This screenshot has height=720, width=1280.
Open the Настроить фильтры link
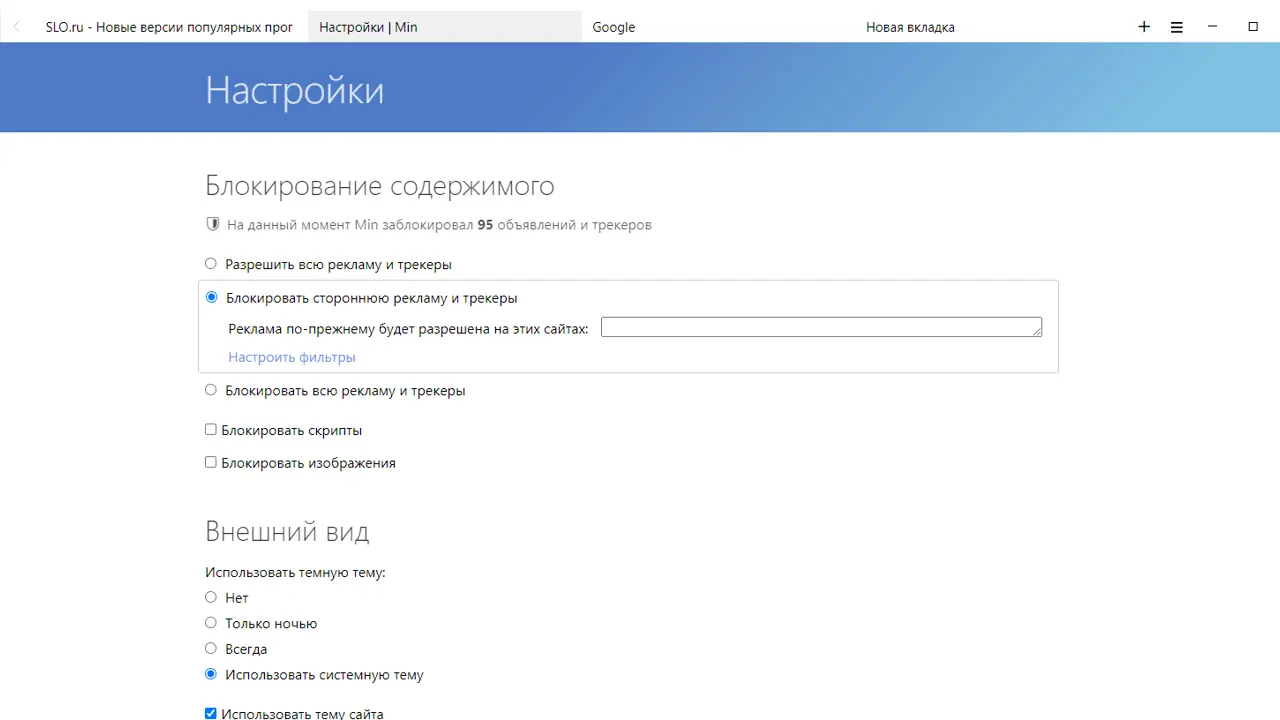click(292, 357)
